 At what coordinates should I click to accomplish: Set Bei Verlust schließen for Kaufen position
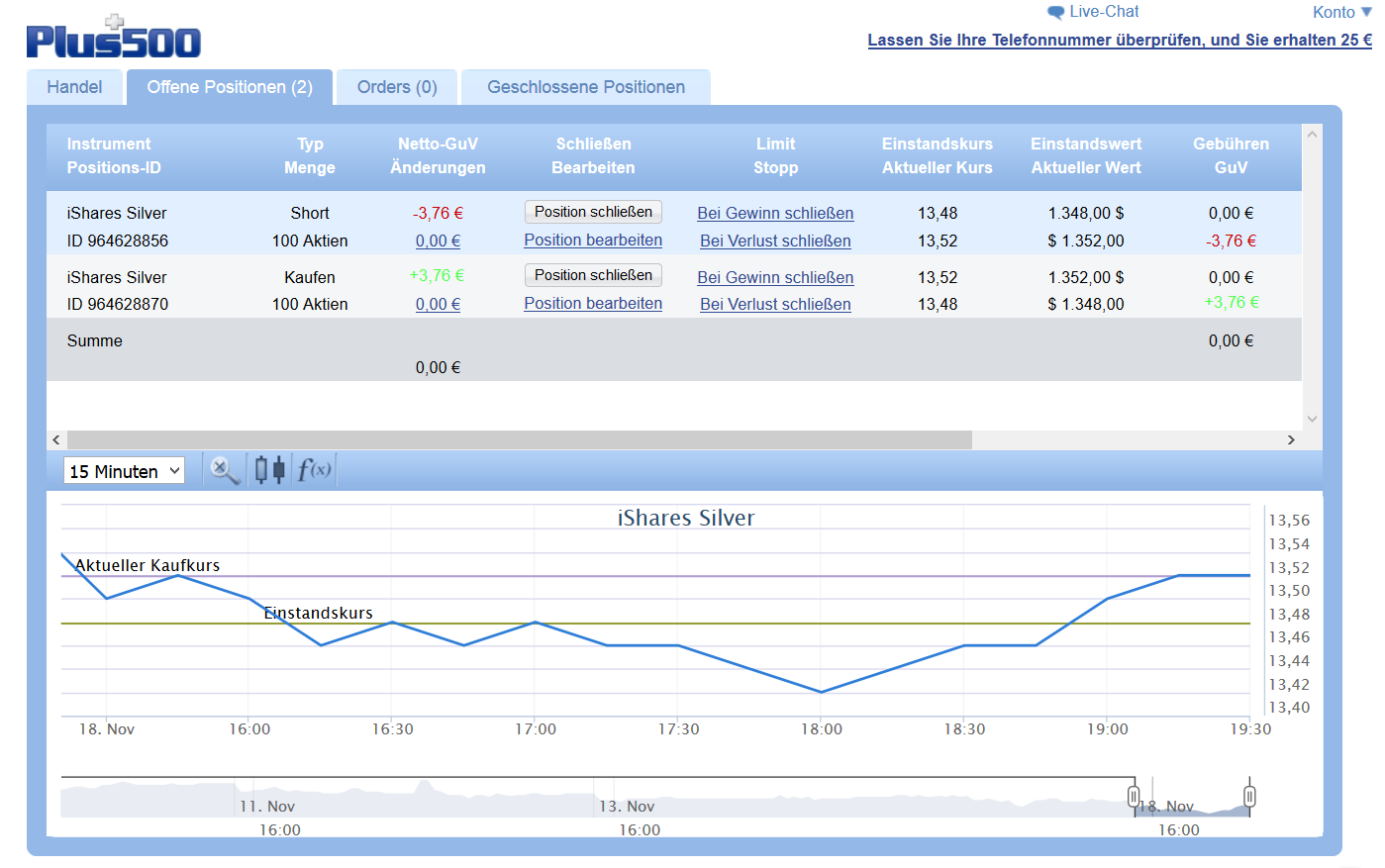[x=775, y=304]
